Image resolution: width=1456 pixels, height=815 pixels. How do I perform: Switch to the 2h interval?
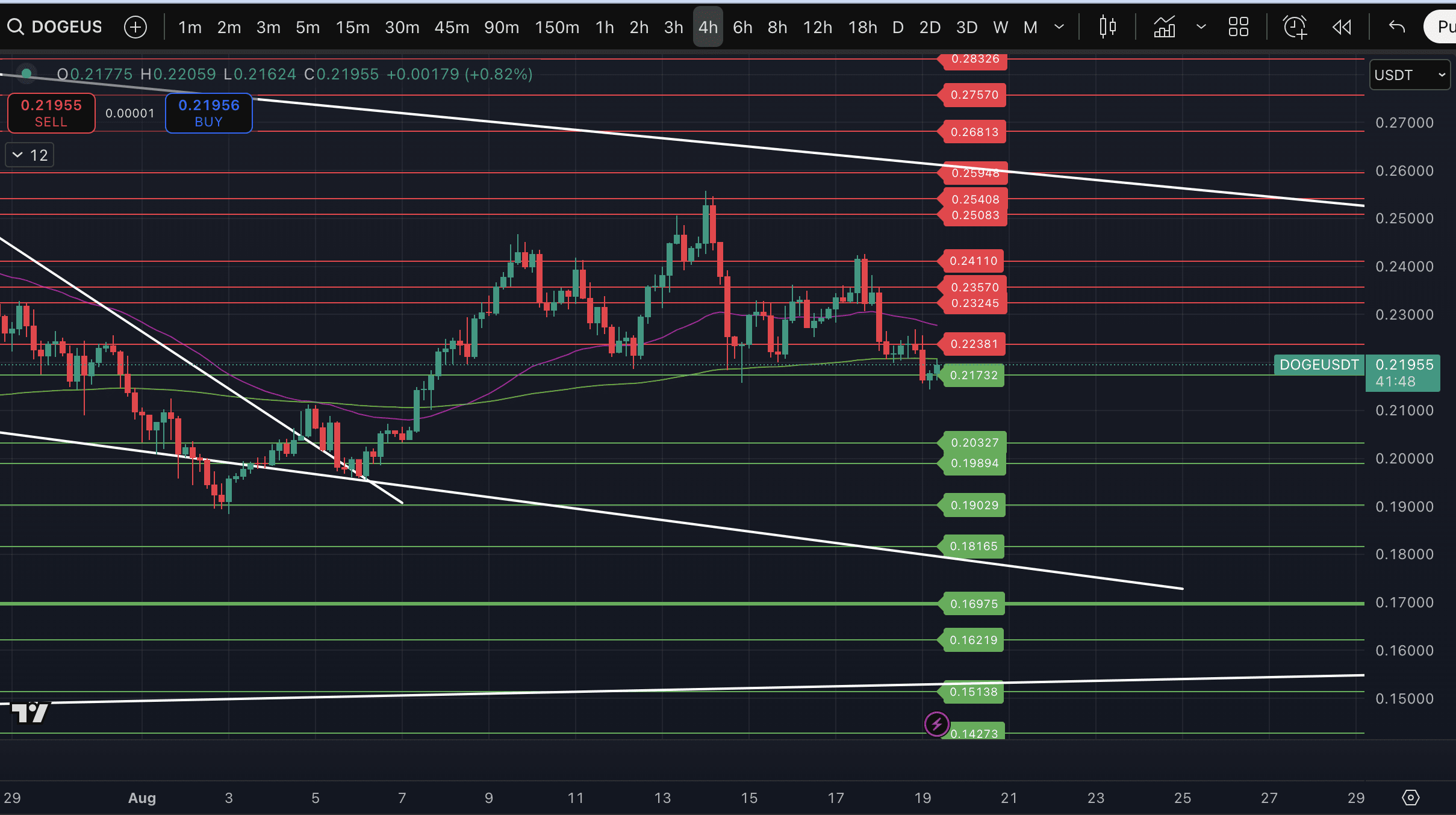[639, 27]
